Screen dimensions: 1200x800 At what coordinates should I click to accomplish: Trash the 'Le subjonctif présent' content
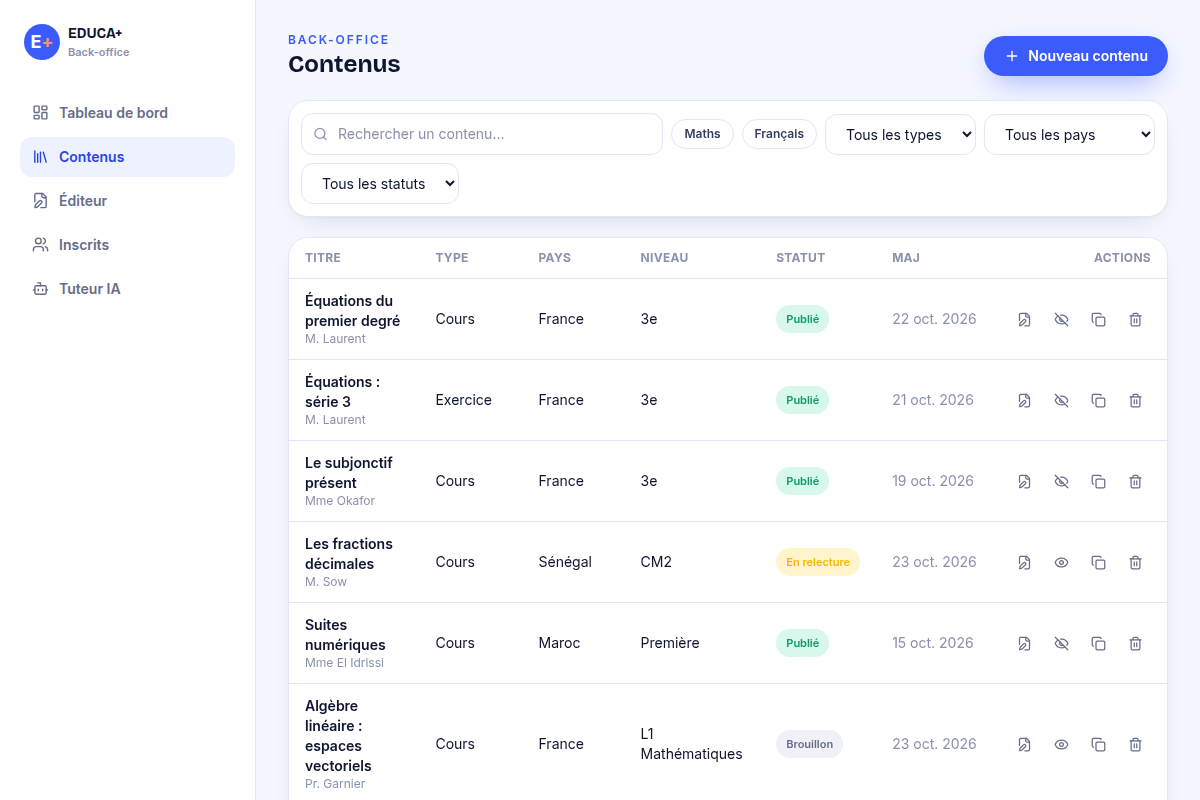[x=1136, y=481]
